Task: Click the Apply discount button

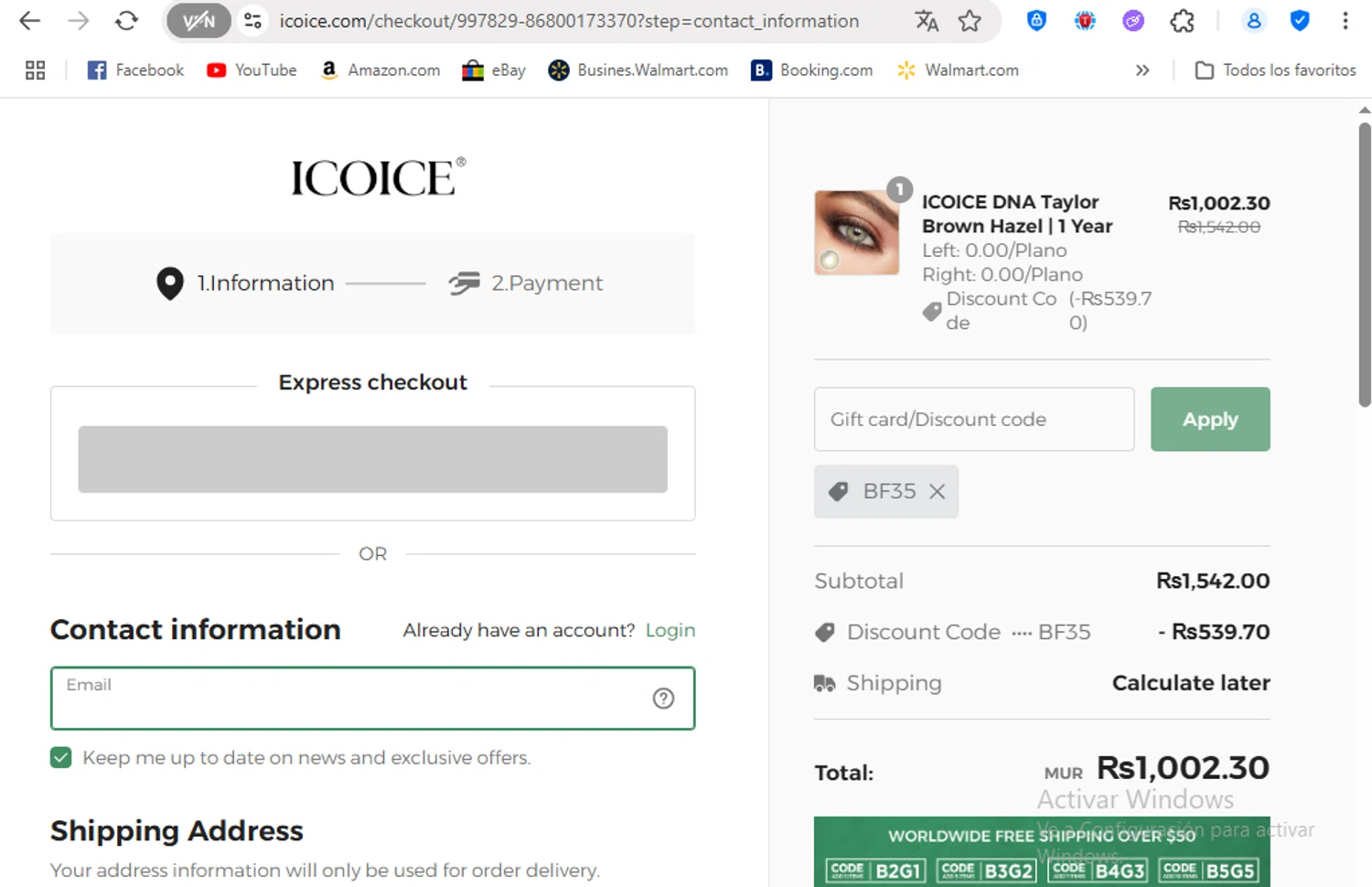Action: pos(1210,419)
